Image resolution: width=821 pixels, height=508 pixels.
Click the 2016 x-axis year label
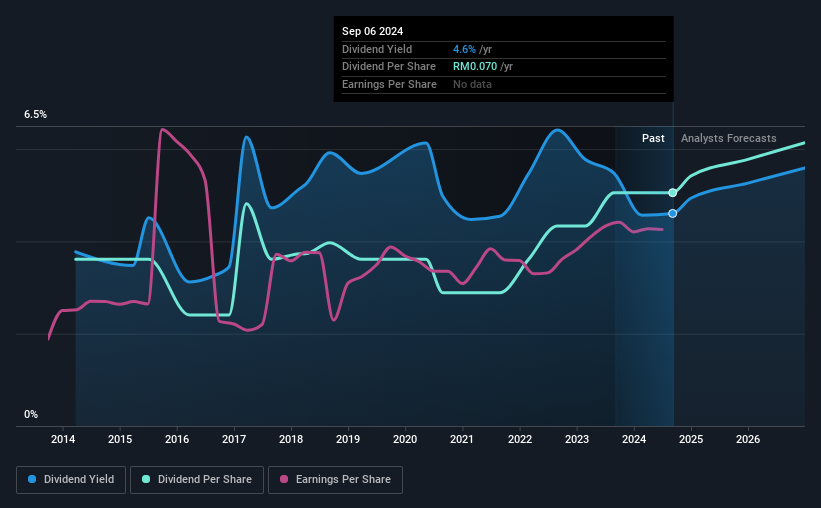(177, 439)
